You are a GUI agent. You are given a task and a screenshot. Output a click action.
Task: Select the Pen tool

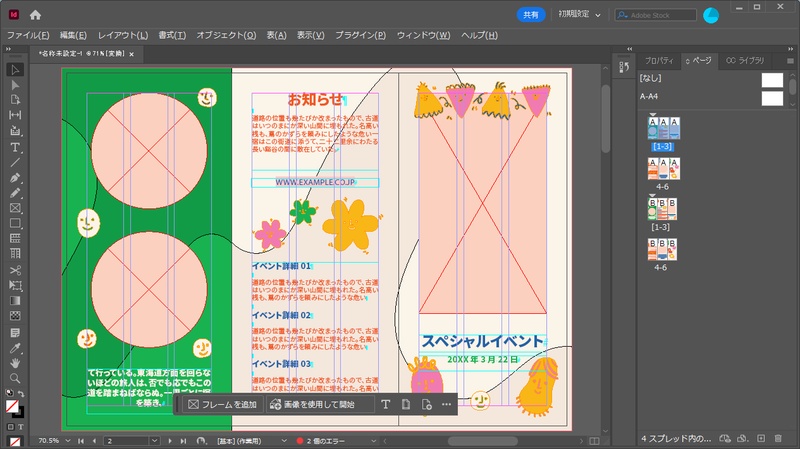(15, 178)
